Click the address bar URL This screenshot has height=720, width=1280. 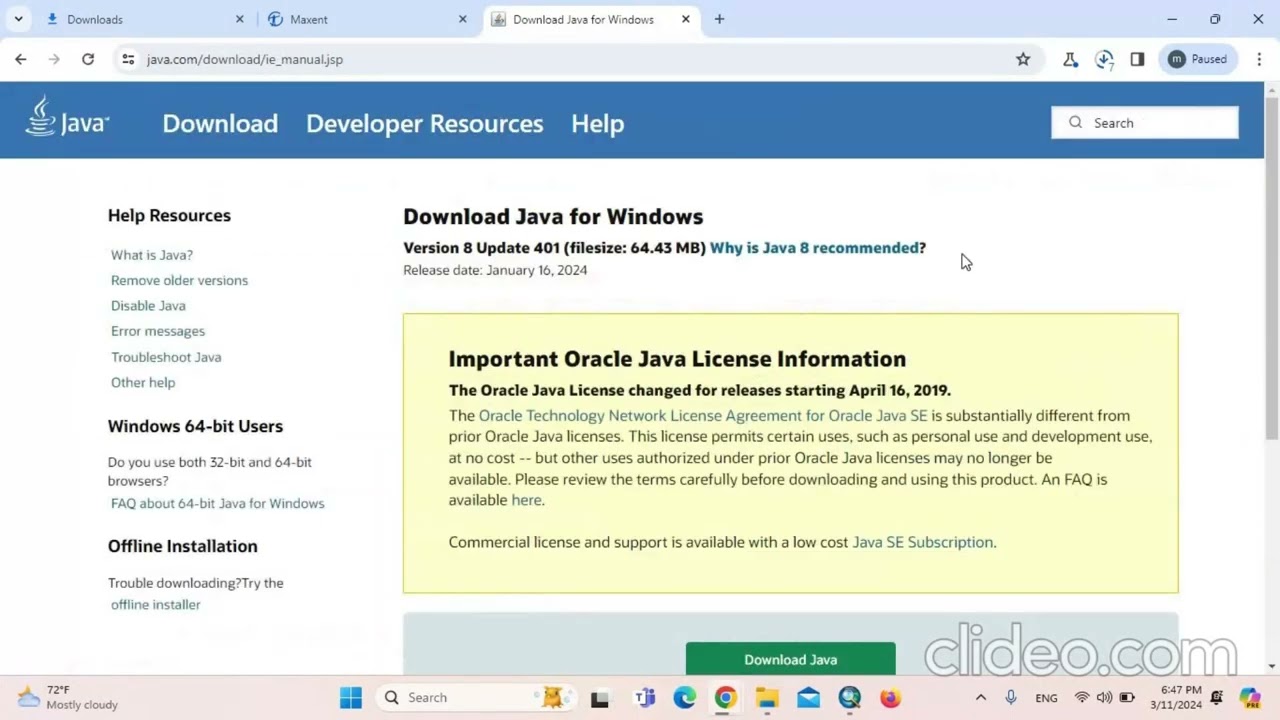[245, 59]
